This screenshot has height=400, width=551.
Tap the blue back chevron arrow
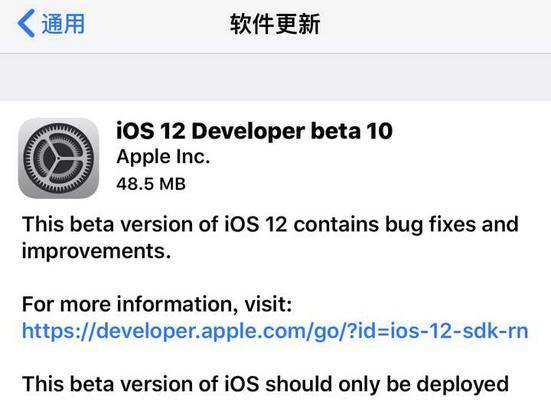click(26, 23)
